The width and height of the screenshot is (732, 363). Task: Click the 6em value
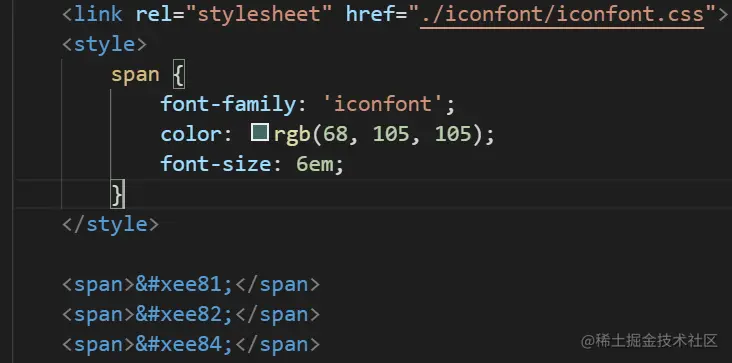point(315,164)
